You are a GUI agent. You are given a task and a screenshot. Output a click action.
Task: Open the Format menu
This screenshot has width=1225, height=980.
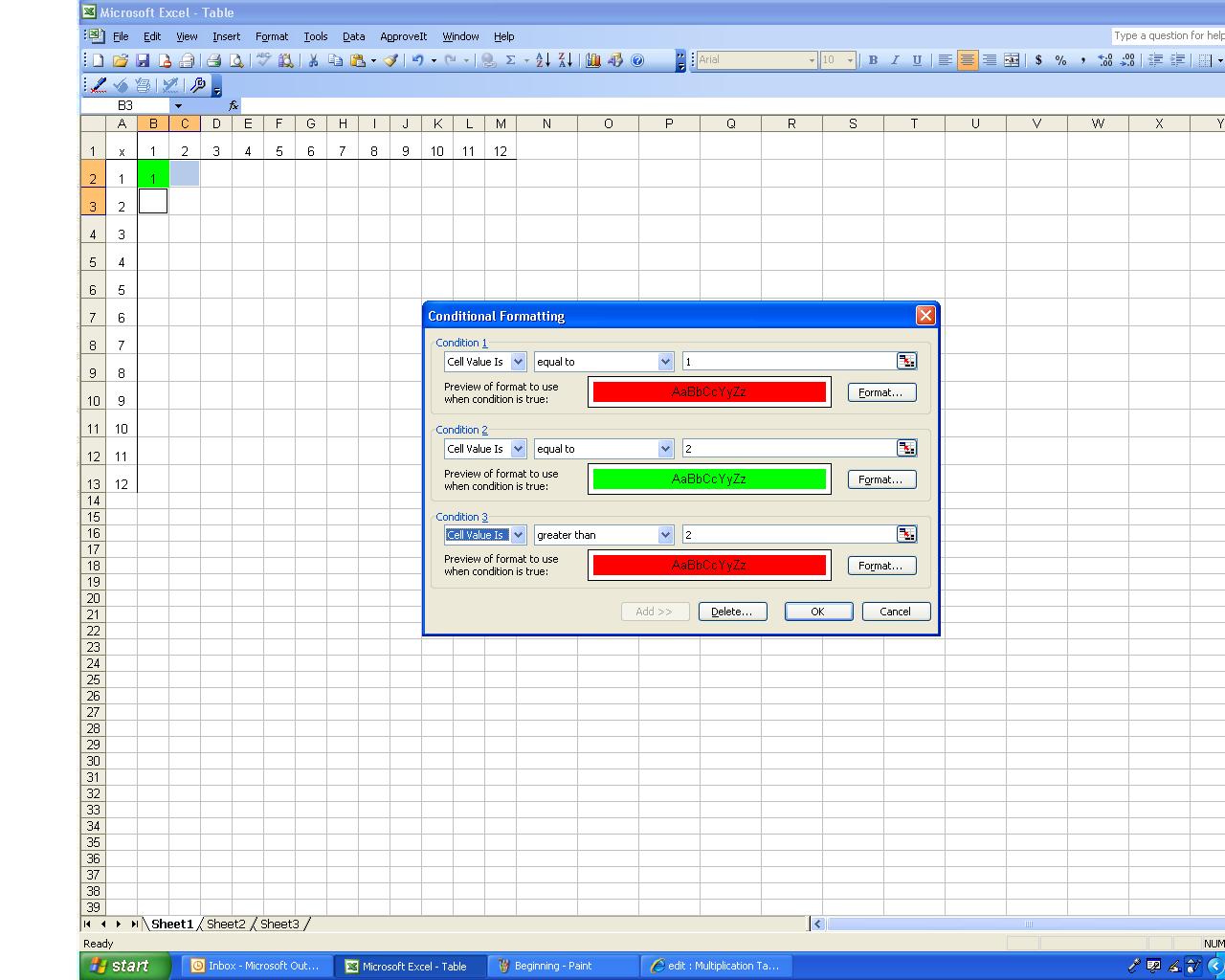coord(272,36)
